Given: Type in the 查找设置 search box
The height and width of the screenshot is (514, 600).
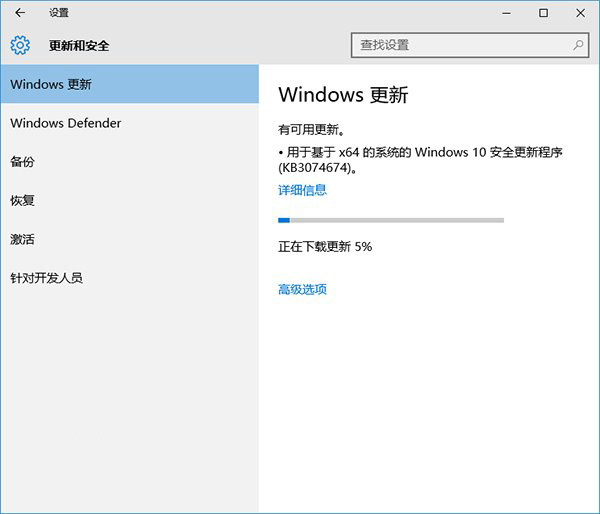Looking at the screenshot, I should [x=460, y=45].
